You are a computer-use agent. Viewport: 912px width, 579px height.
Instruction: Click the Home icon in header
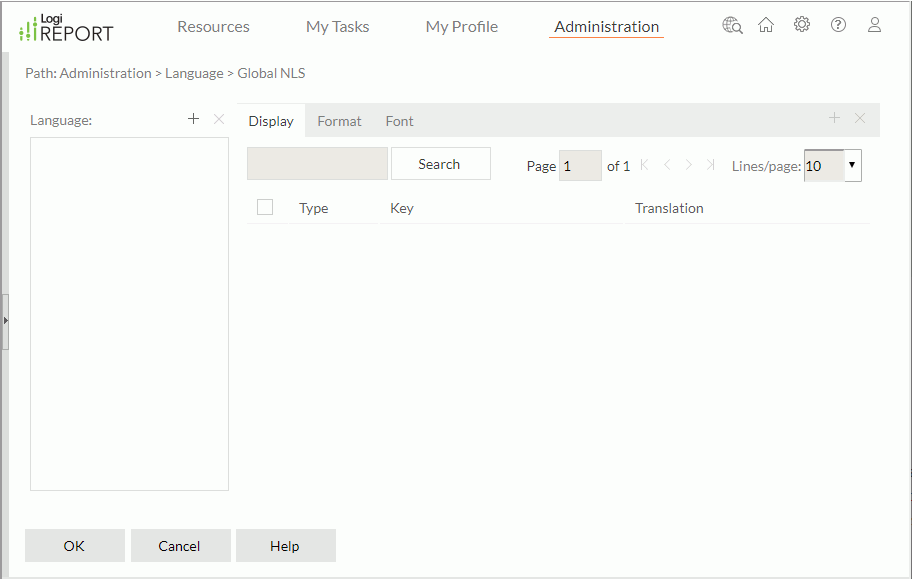pos(766,24)
